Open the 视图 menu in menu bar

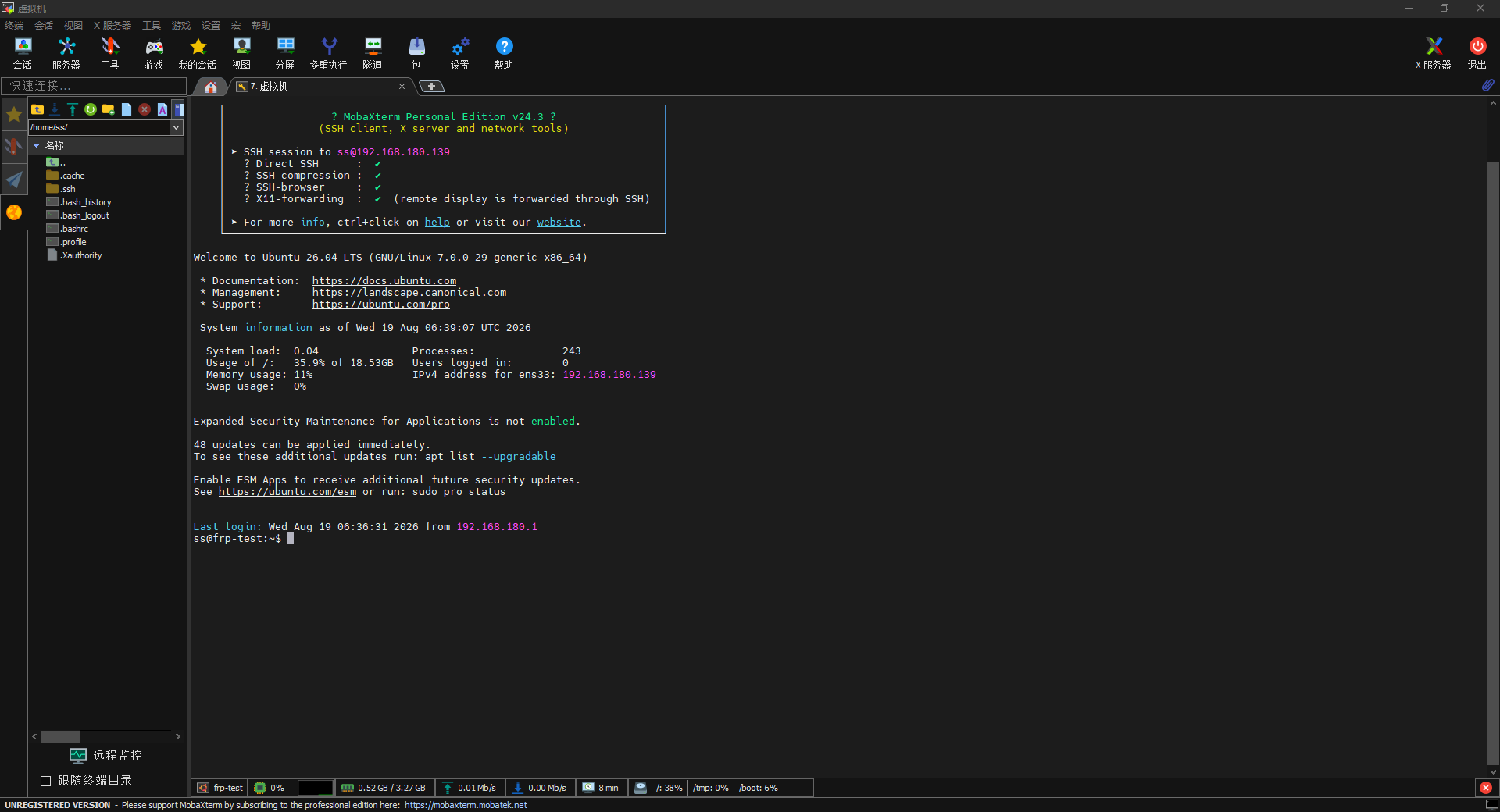(x=73, y=26)
